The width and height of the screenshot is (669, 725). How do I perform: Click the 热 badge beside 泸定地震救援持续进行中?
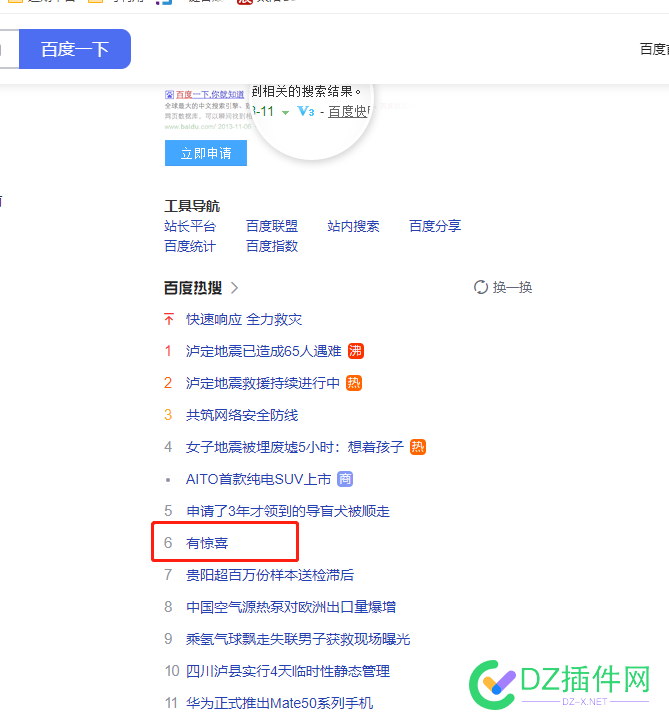[x=354, y=383]
